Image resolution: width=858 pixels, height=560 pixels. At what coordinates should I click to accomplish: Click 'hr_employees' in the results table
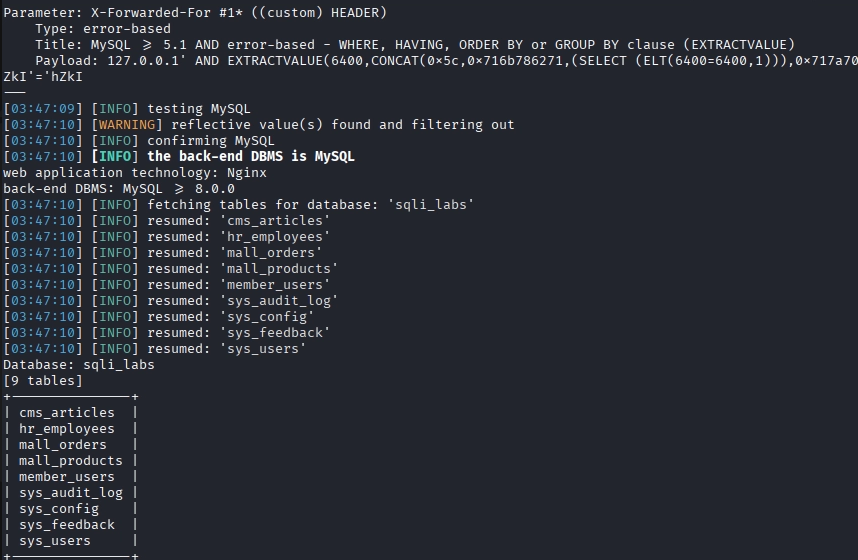pos(67,428)
